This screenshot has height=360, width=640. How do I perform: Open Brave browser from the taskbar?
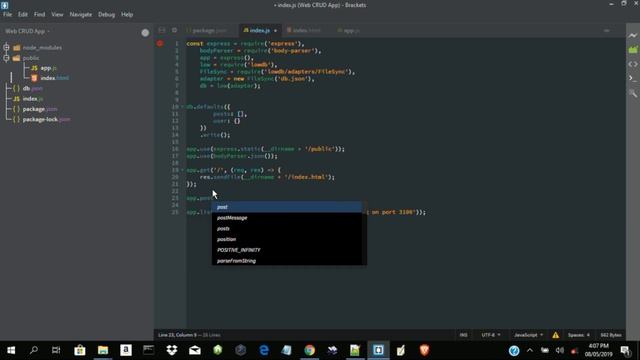(424, 350)
